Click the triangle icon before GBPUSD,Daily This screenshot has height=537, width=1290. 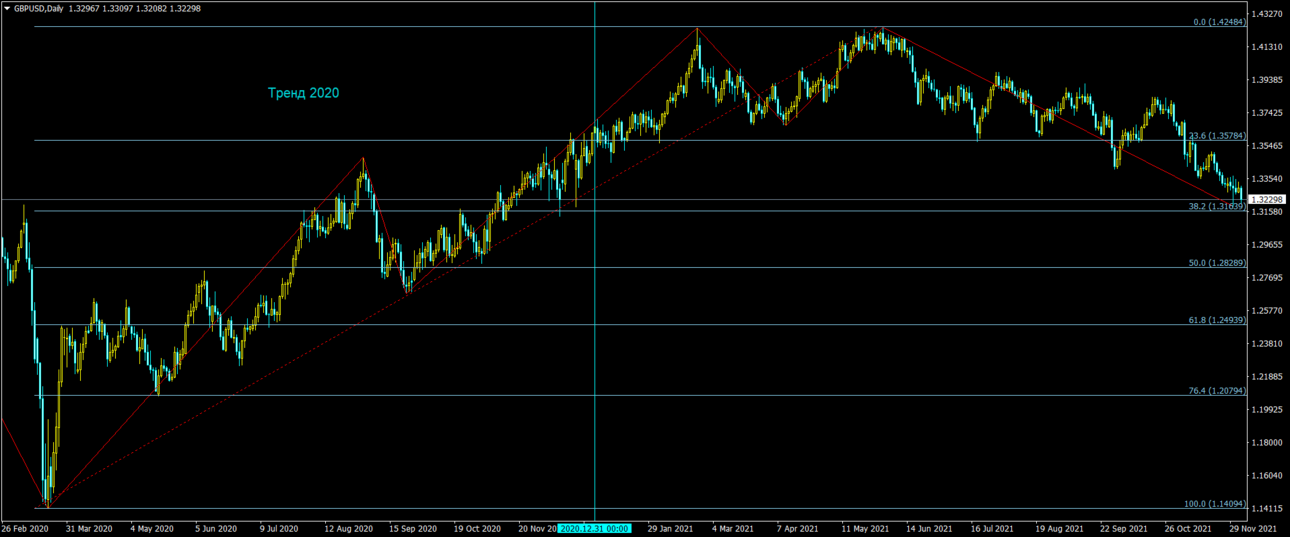[x=7, y=8]
